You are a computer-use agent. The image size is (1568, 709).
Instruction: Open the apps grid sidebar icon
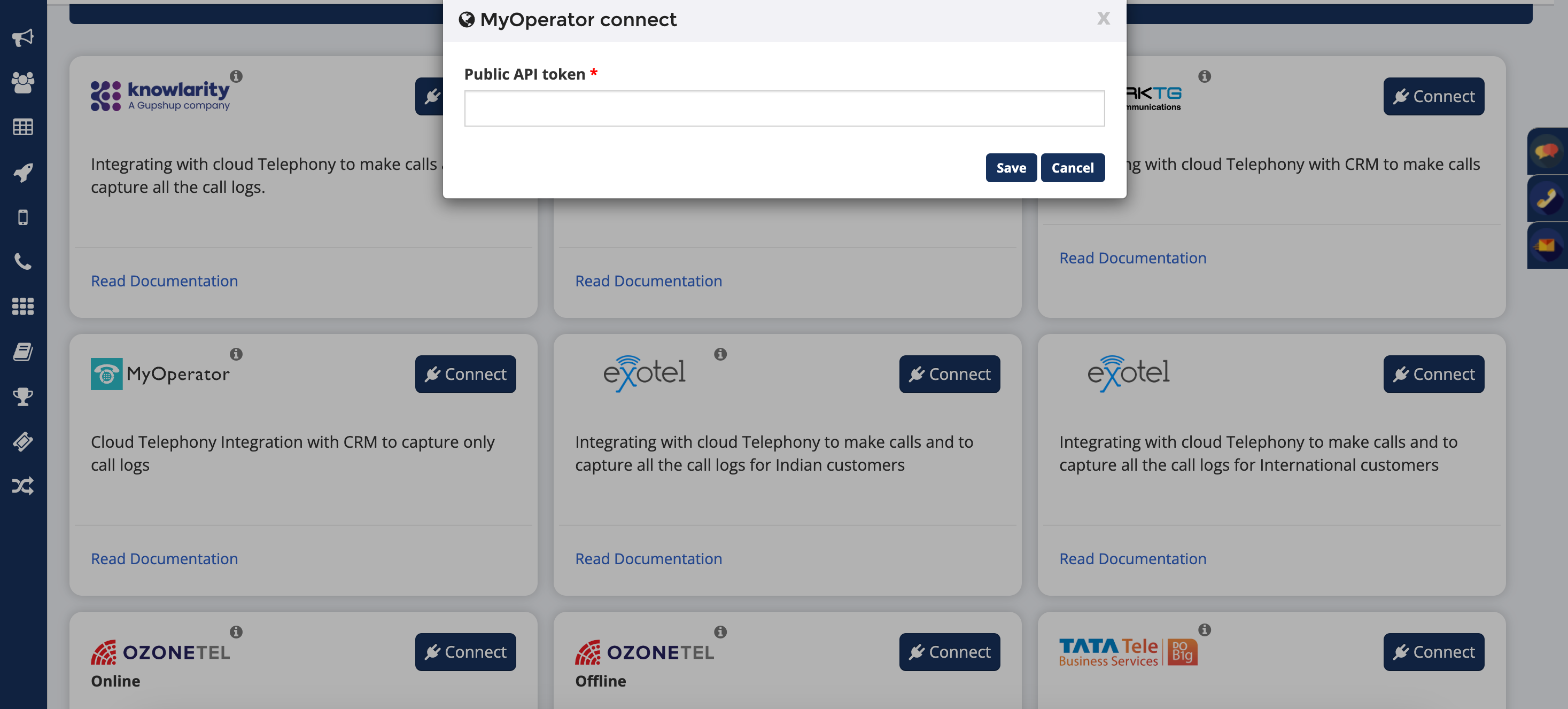tap(22, 306)
